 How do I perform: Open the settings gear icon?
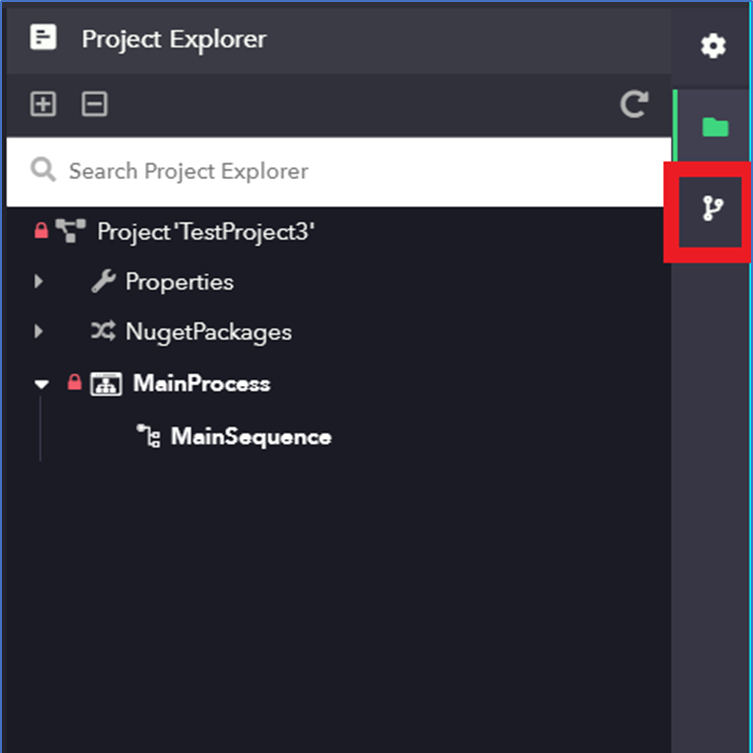(712, 45)
